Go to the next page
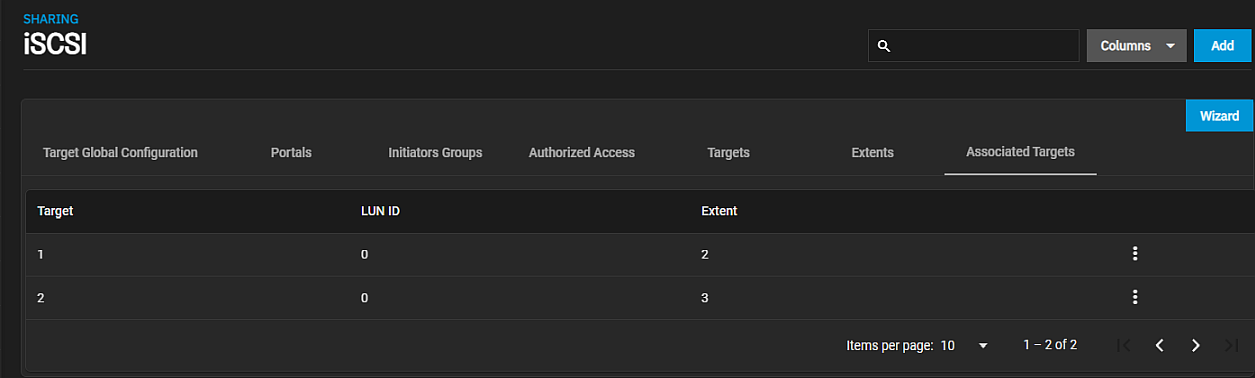Image resolution: width=1255 pixels, height=378 pixels. pyautogui.click(x=1195, y=345)
